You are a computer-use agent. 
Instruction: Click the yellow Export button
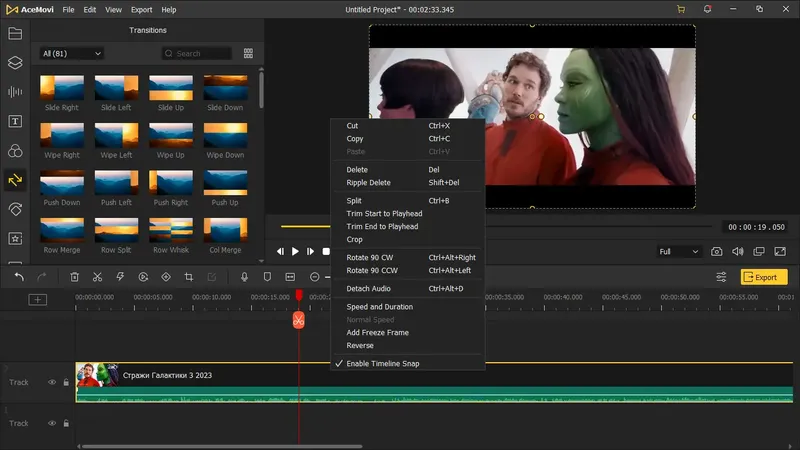[x=763, y=277]
